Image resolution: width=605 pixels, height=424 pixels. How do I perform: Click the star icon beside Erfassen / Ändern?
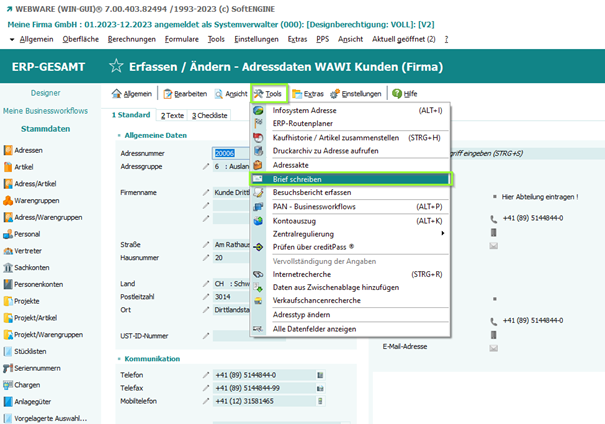(116, 67)
